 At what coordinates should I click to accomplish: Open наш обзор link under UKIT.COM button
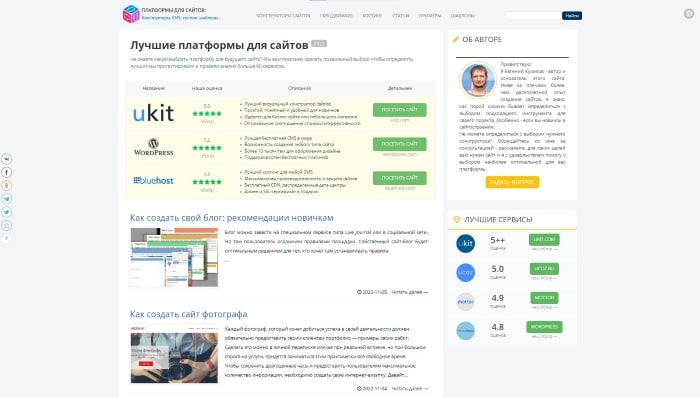pyautogui.click(x=544, y=249)
